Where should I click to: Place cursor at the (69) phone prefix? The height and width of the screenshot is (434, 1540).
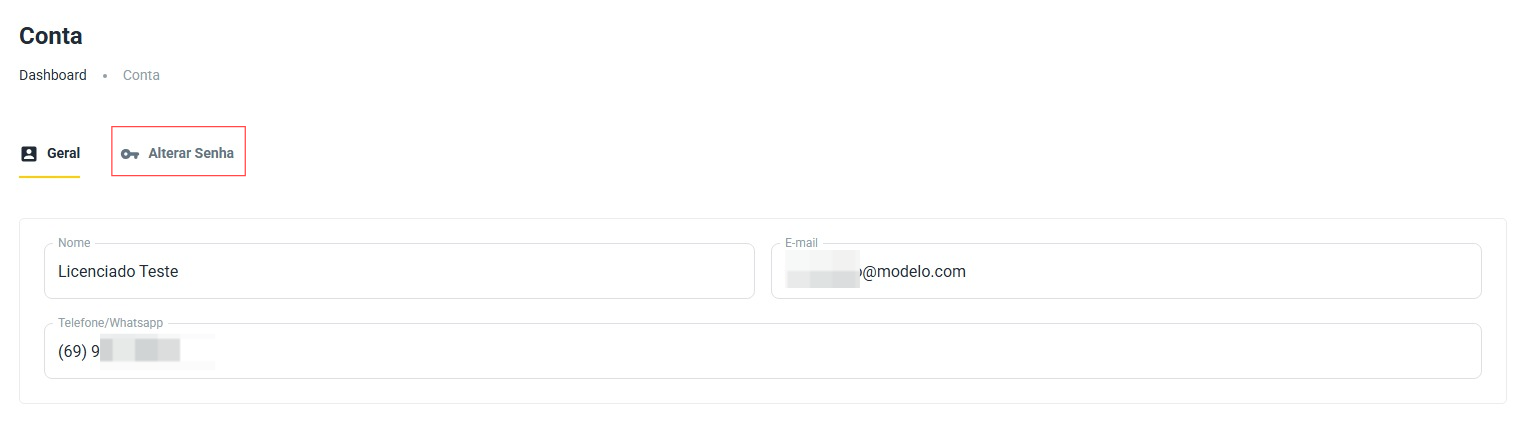pos(72,351)
